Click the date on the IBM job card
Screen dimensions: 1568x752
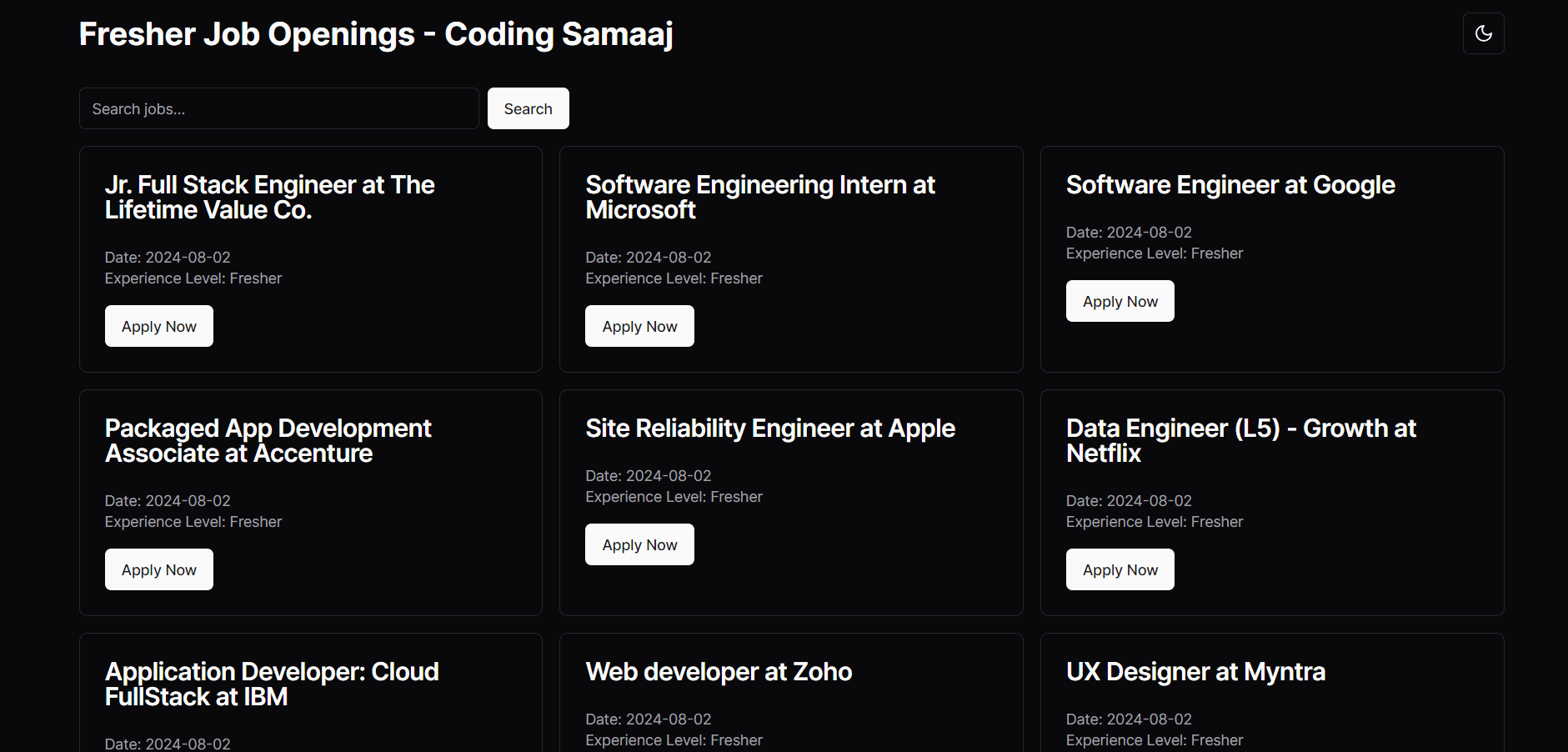coord(168,744)
